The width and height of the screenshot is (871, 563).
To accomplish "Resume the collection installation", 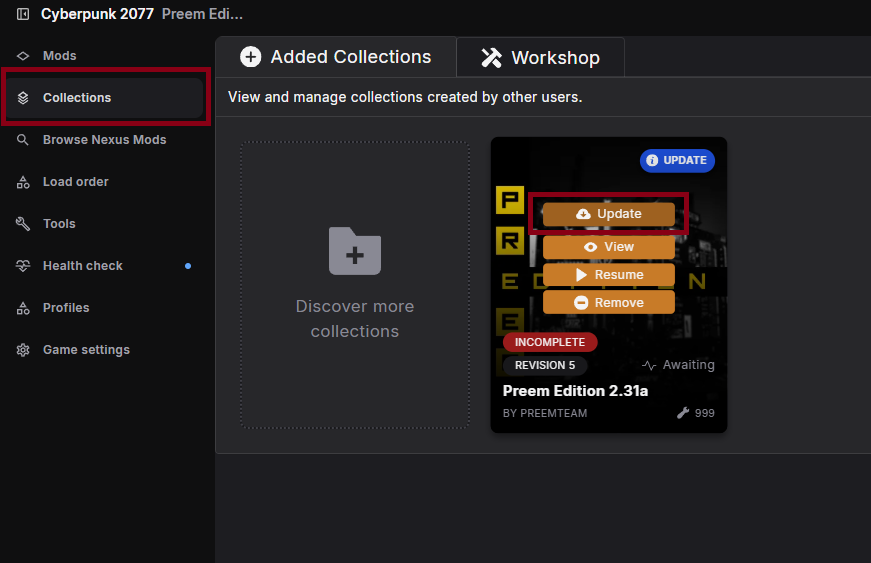I will coord(609,275).
